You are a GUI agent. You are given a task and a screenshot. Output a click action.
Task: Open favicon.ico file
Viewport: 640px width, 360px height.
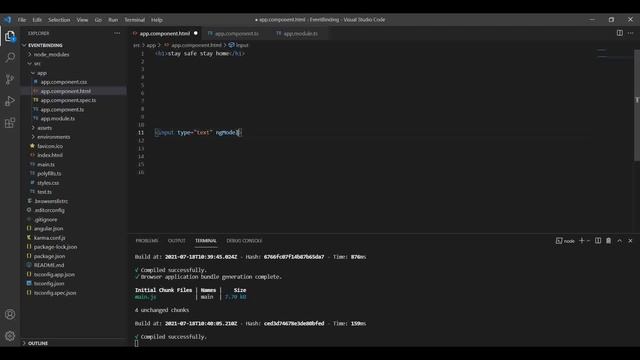pyautogui.click(x=50, y=146)
